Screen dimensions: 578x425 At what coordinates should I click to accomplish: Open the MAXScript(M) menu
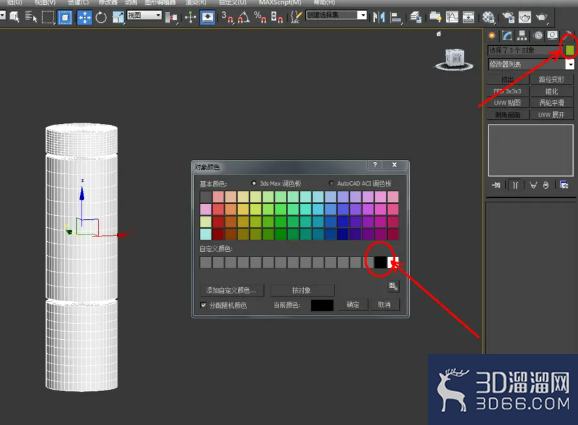click(x=280, y=3)
